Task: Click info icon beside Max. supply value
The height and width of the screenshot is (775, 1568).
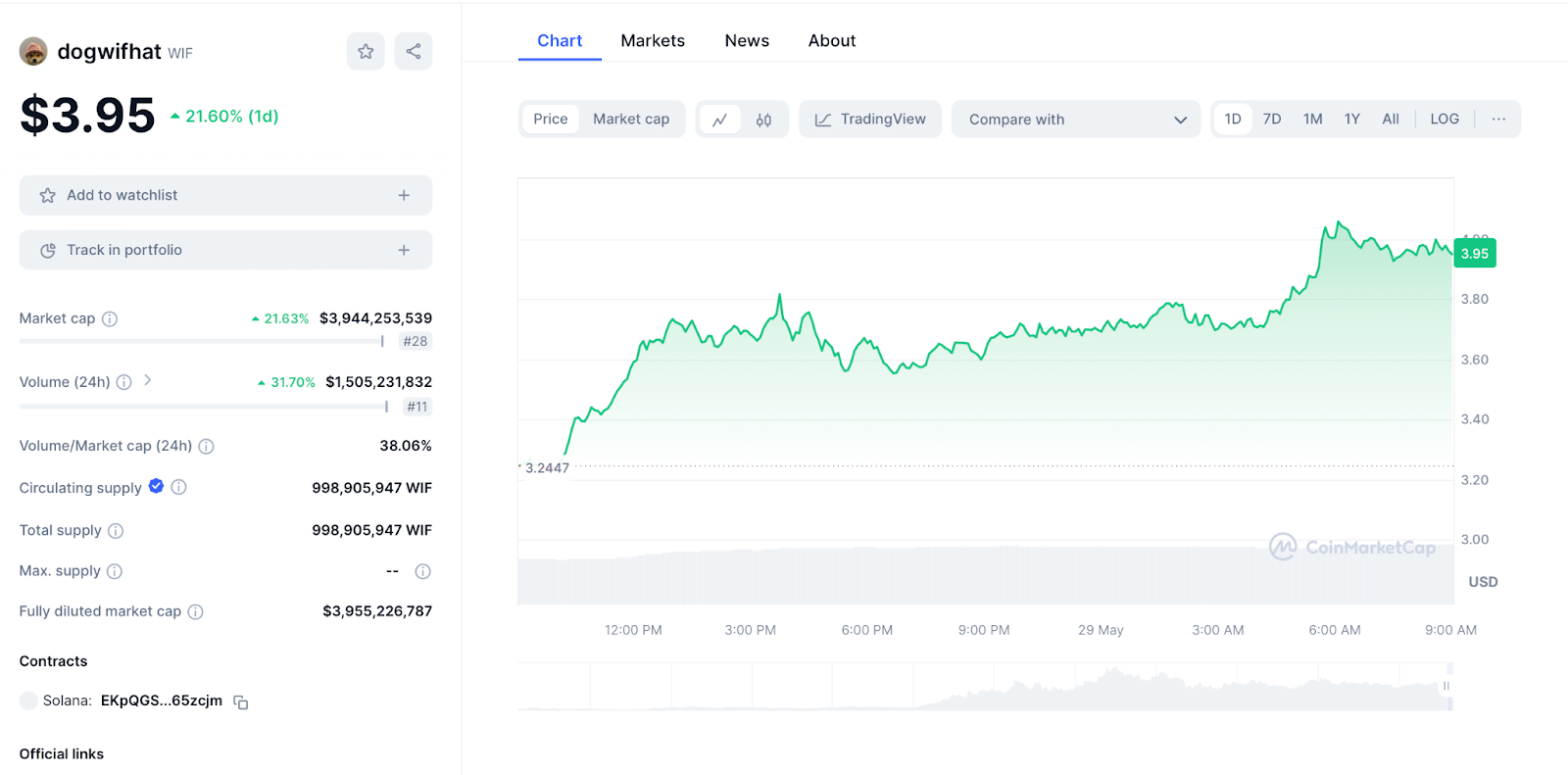Action: pos(423,571)
